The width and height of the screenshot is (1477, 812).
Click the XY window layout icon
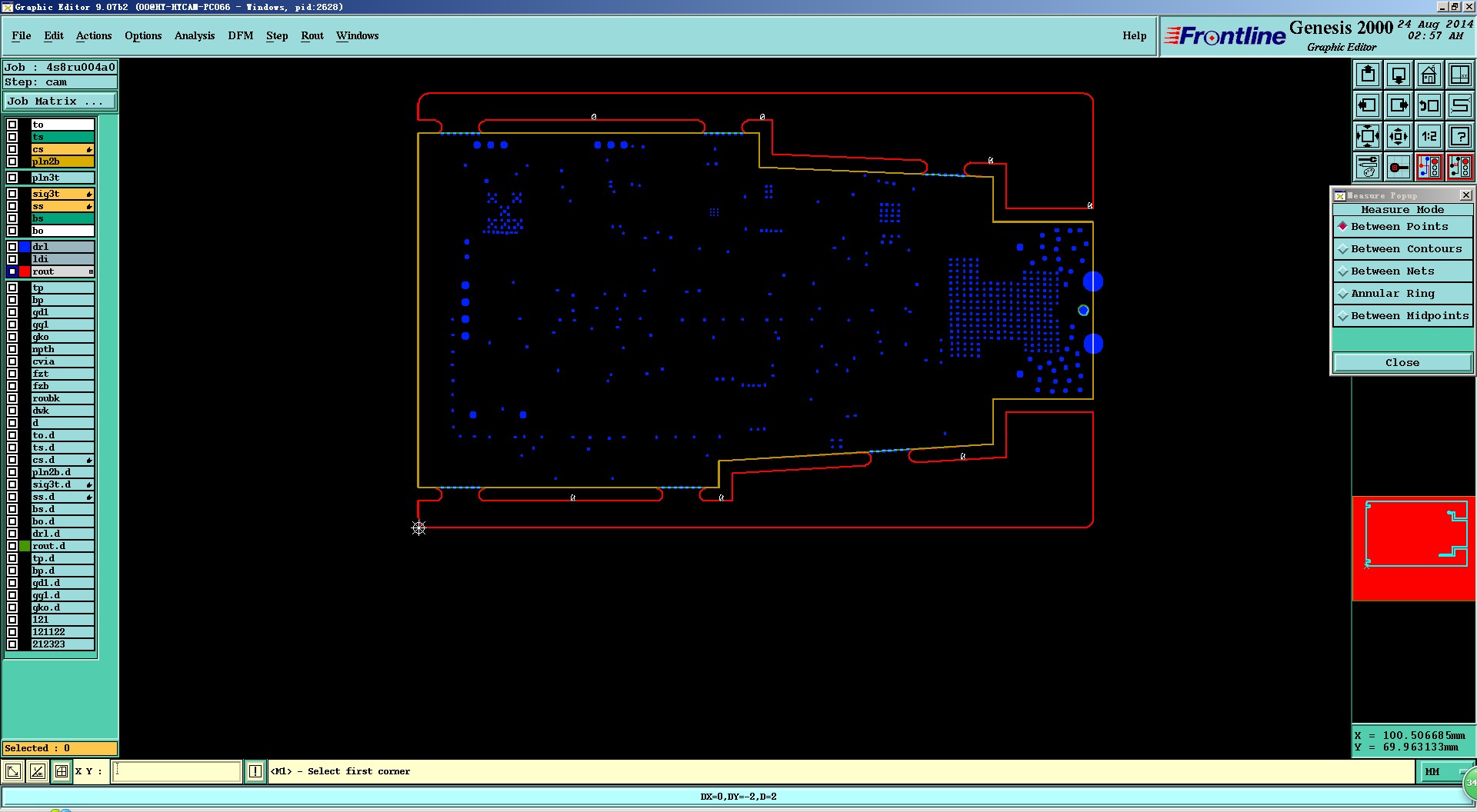pos(1460,75)
